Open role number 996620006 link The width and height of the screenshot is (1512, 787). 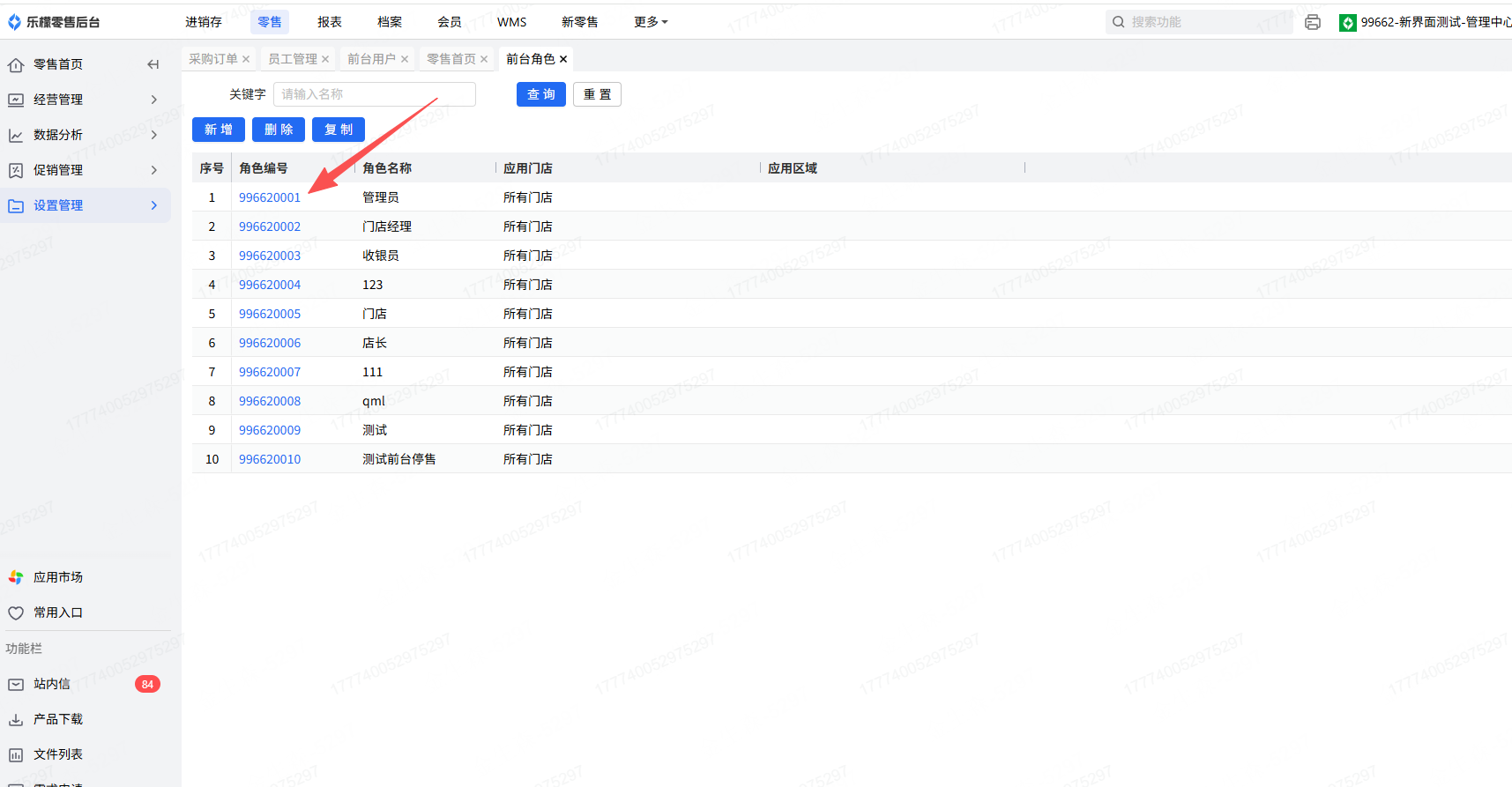270,343
